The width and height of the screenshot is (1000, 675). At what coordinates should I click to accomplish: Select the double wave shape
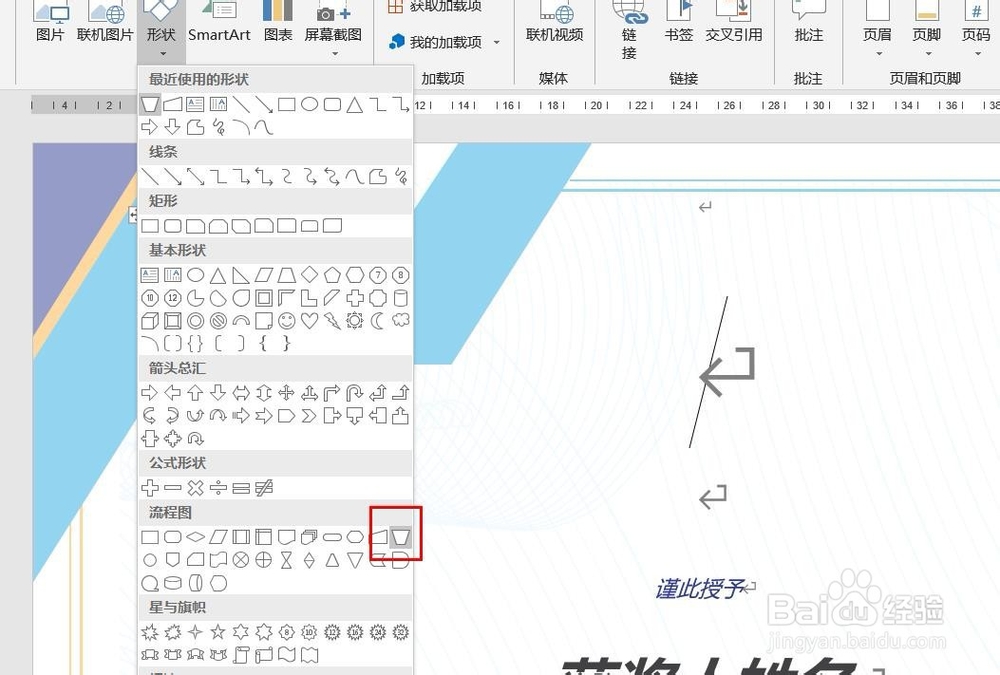pos(309,655)
